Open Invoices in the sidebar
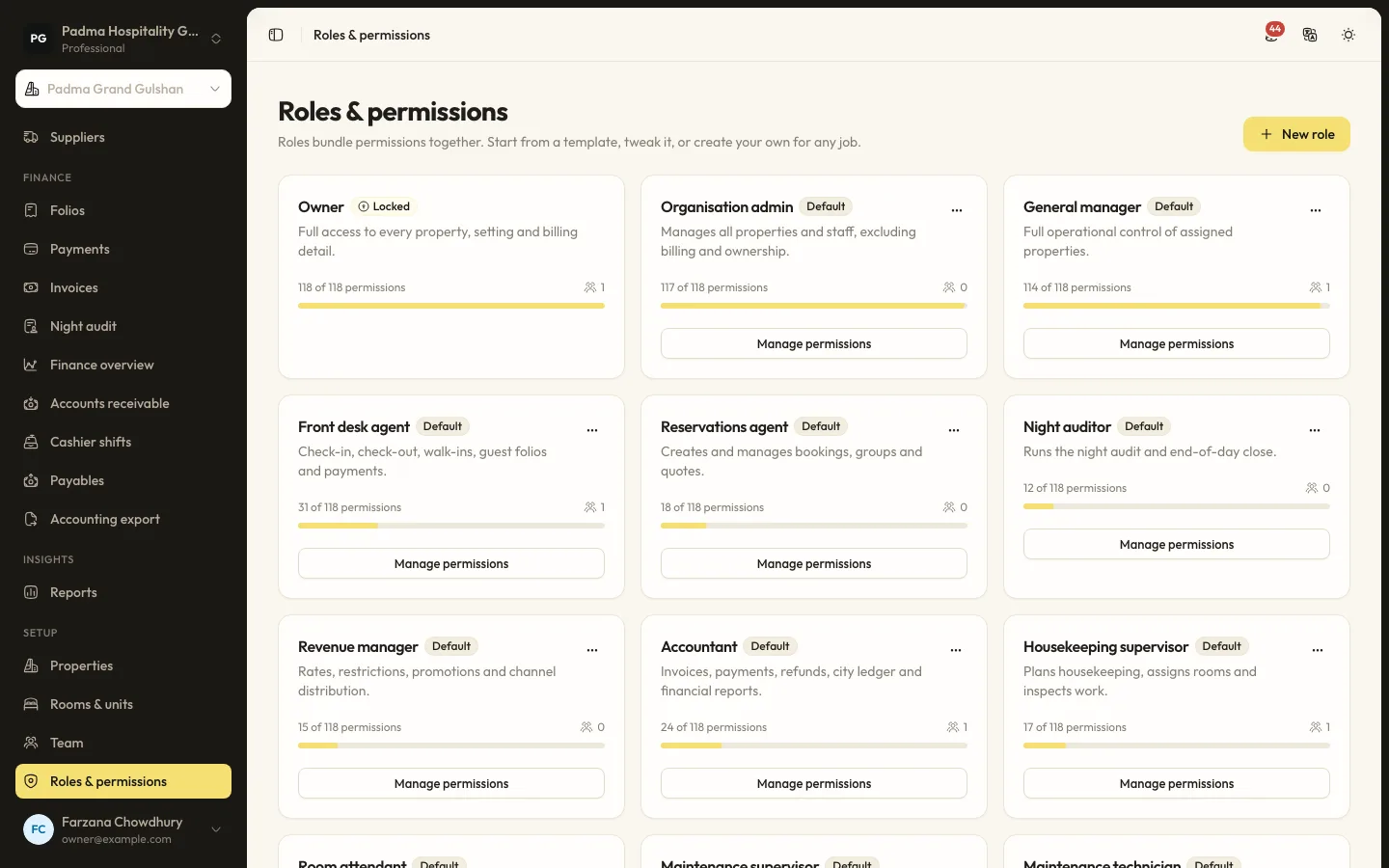Screen dimensions: 1389x868 tap(123, 287)
